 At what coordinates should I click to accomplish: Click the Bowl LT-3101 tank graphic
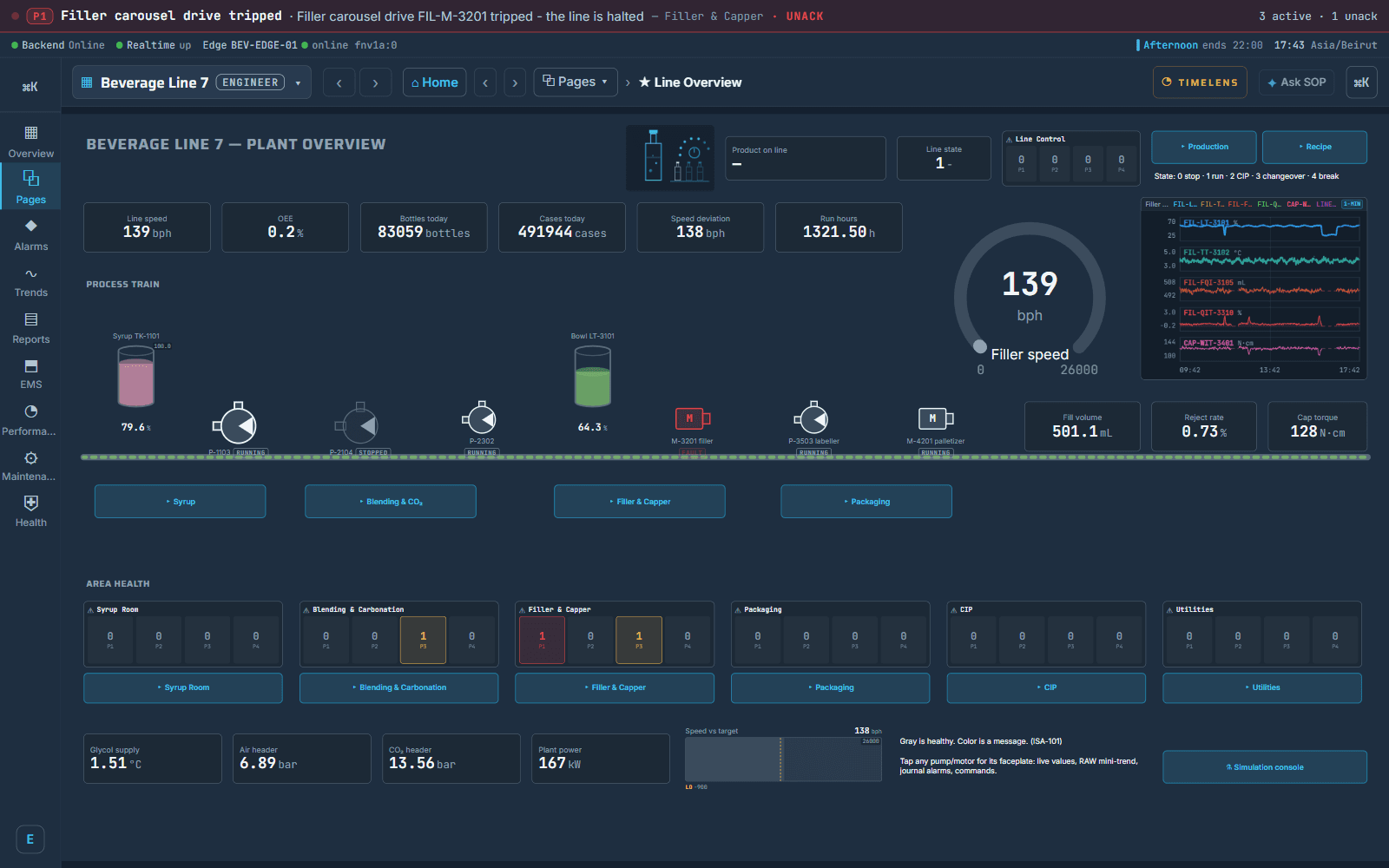(593, 376)
